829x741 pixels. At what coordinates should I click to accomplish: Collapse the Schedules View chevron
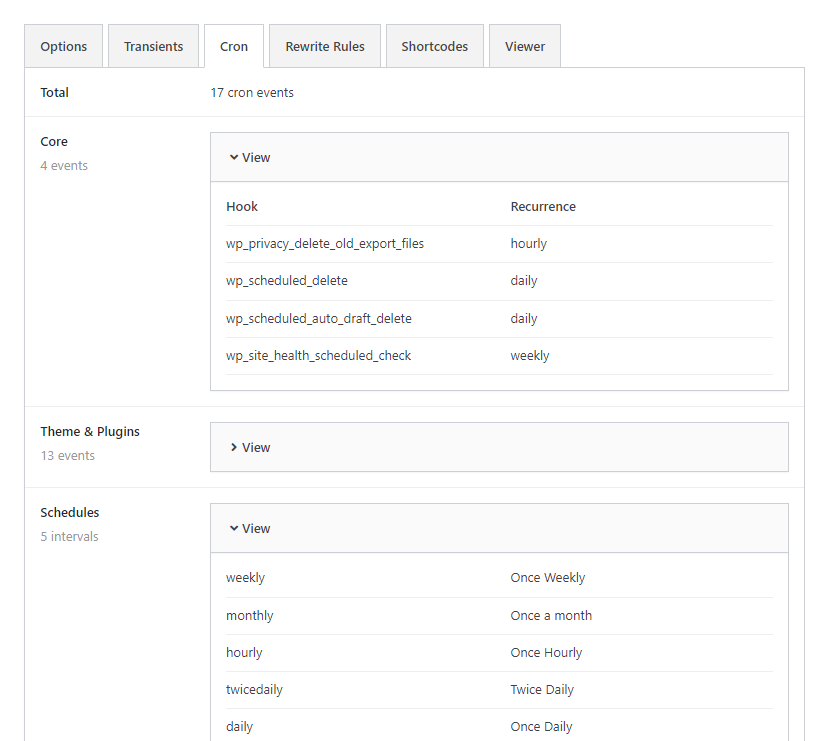click(x=233, y=528)
